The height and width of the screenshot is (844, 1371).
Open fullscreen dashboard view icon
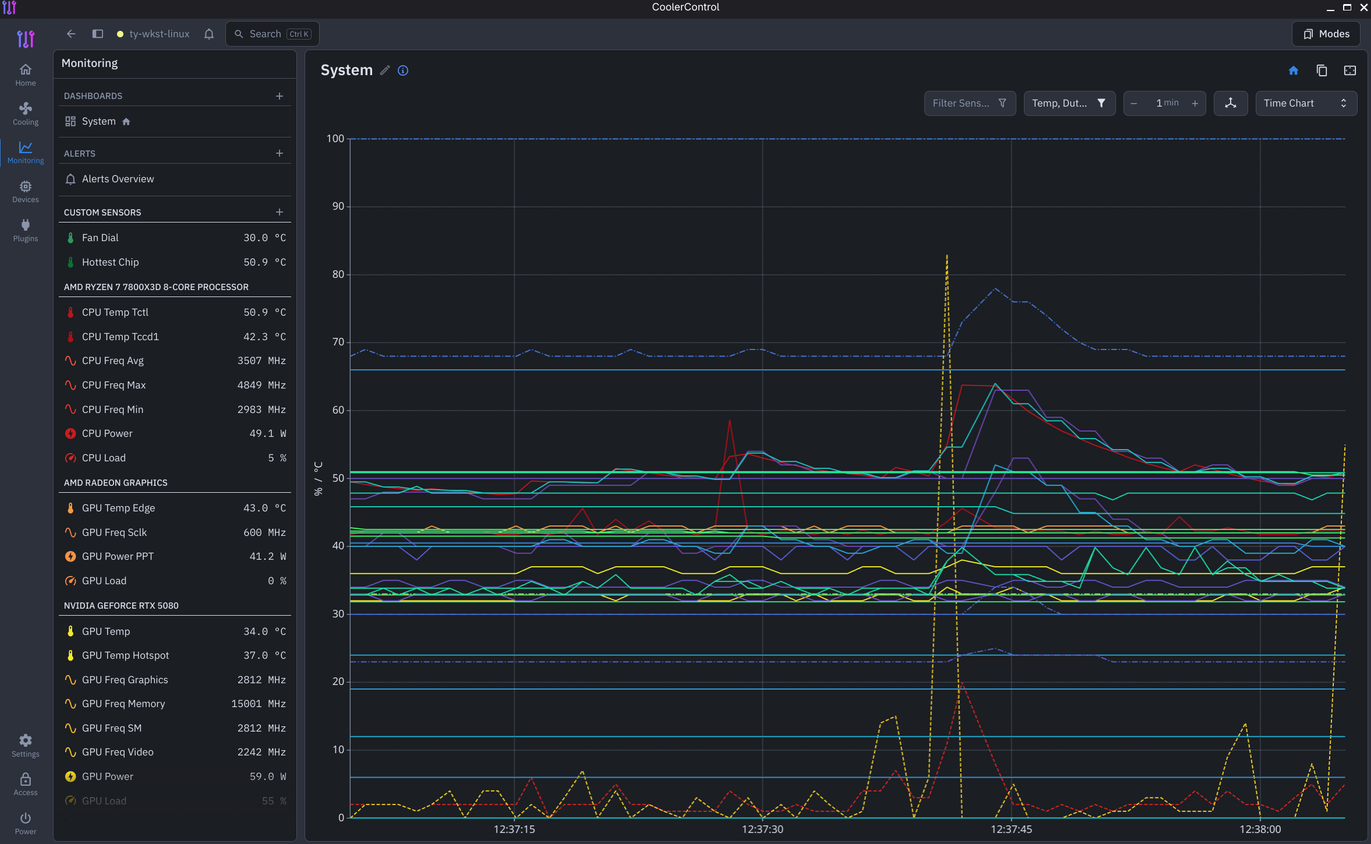(x=1350, y=70)
